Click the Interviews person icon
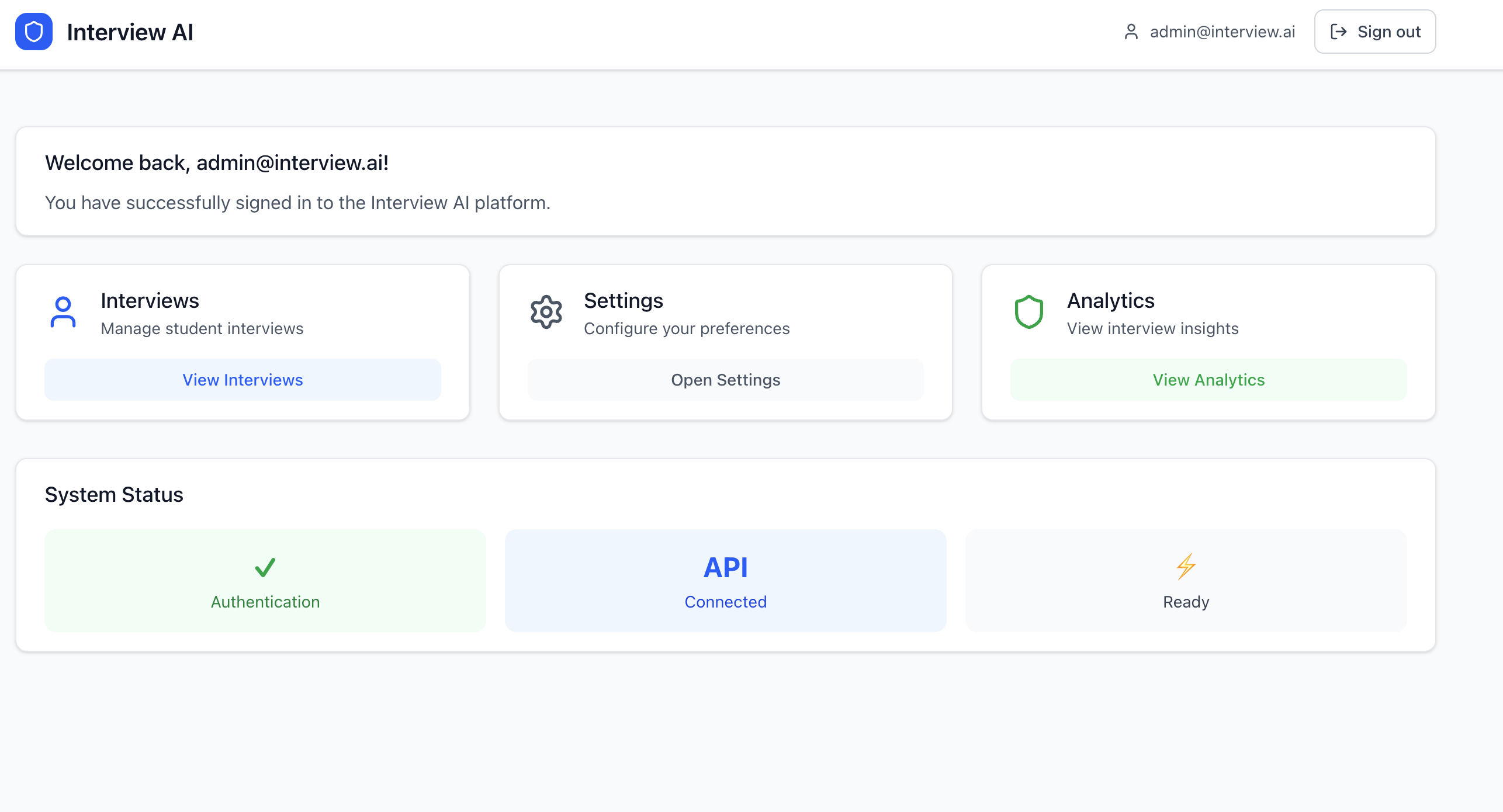This screenshot has width=1503, height=812. pos(63,312)
